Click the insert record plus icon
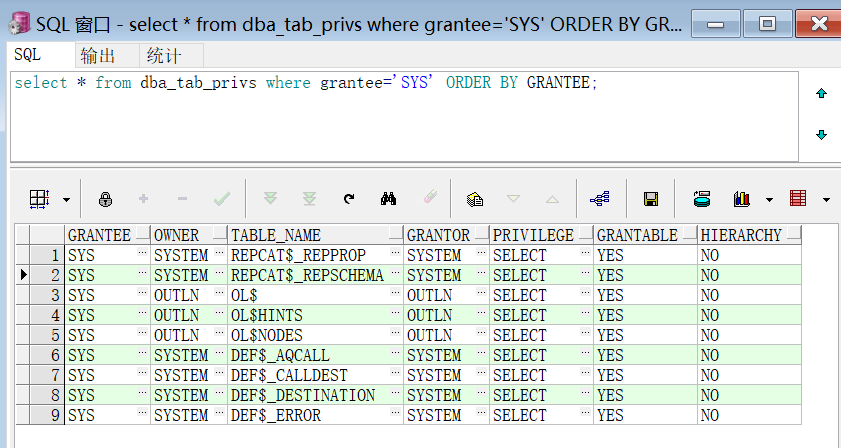The width and height of the screenshot is (841, 448). 143,199
